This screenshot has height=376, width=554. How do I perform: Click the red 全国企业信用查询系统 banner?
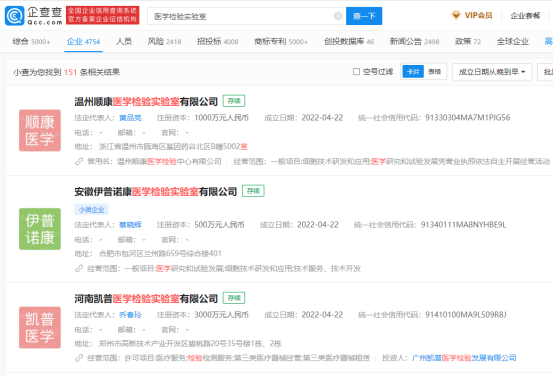pos(102,15)
